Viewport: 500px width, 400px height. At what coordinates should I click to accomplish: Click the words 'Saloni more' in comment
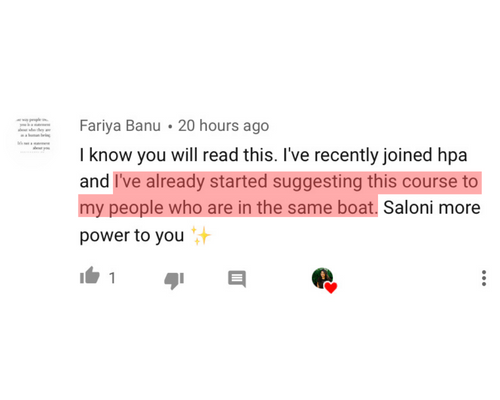432,208
